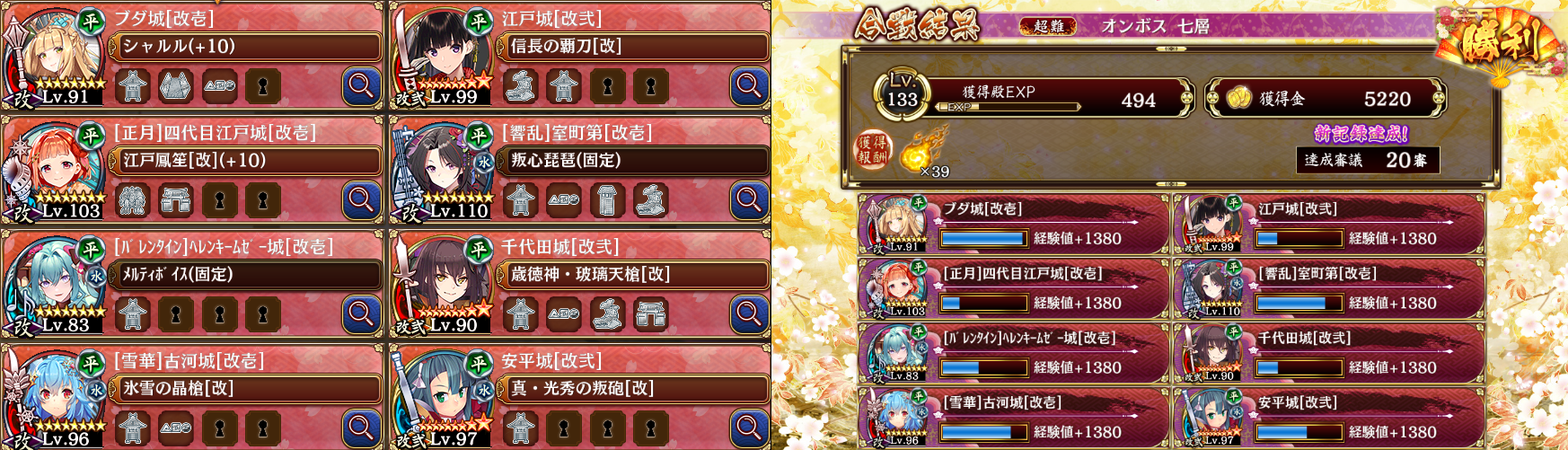Click the 達成審議 20審 record box
This screenshot has height=450, width=1568.
[x=1368, y=160]
